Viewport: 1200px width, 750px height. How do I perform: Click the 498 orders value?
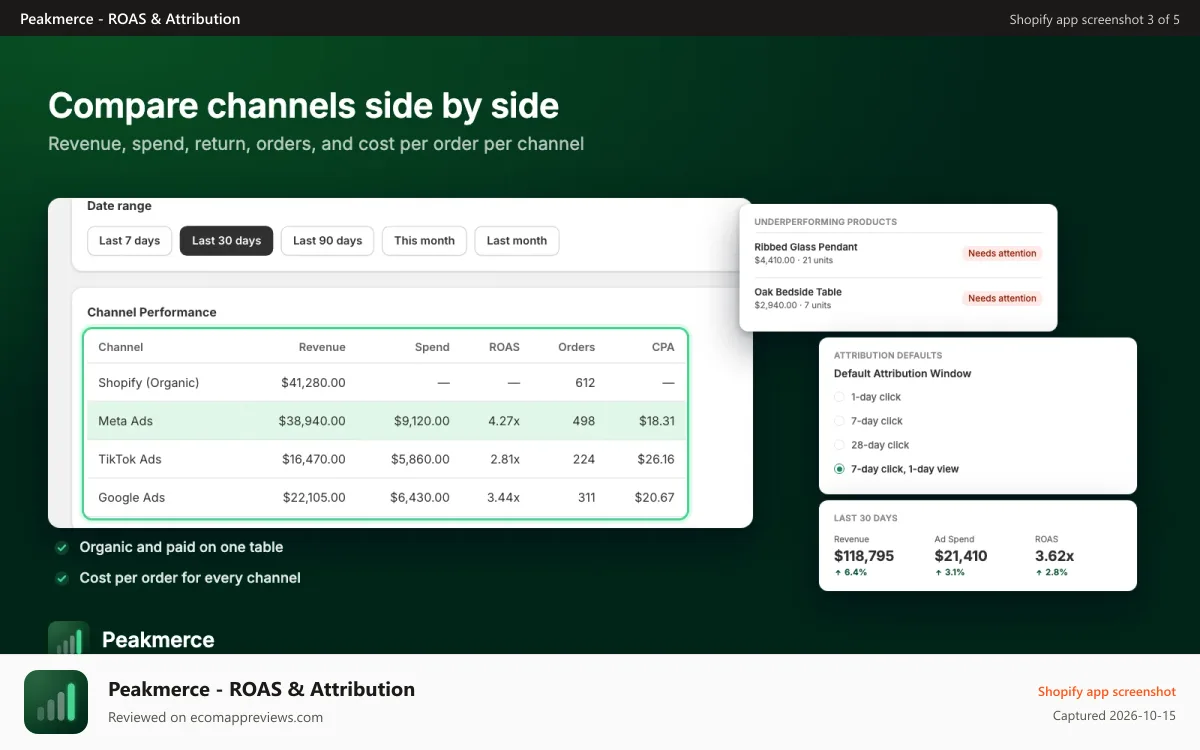pos(583,421)
